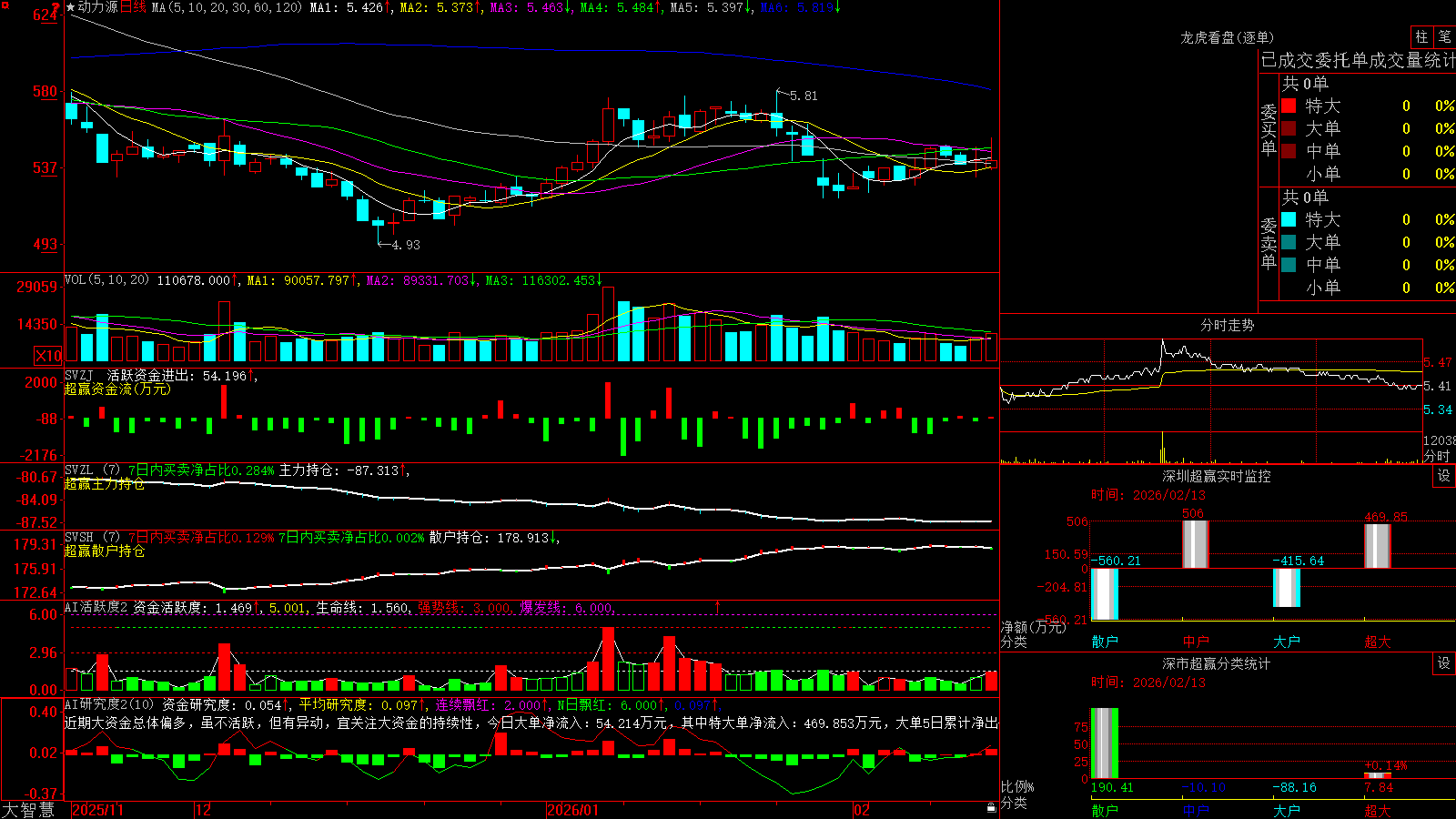Open 设 settings for 深市超赢分类统计
This screenshot has height=819, width=1456.
point(1444,663)
